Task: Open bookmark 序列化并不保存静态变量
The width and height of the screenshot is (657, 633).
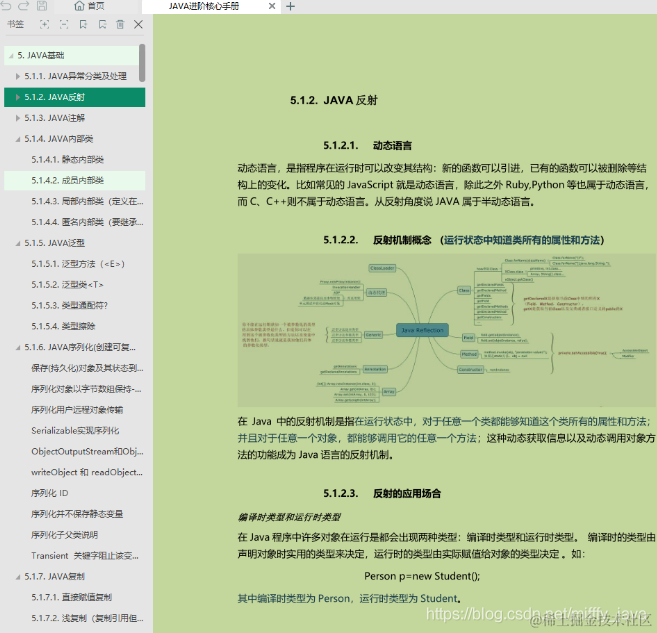Action: 77,514
